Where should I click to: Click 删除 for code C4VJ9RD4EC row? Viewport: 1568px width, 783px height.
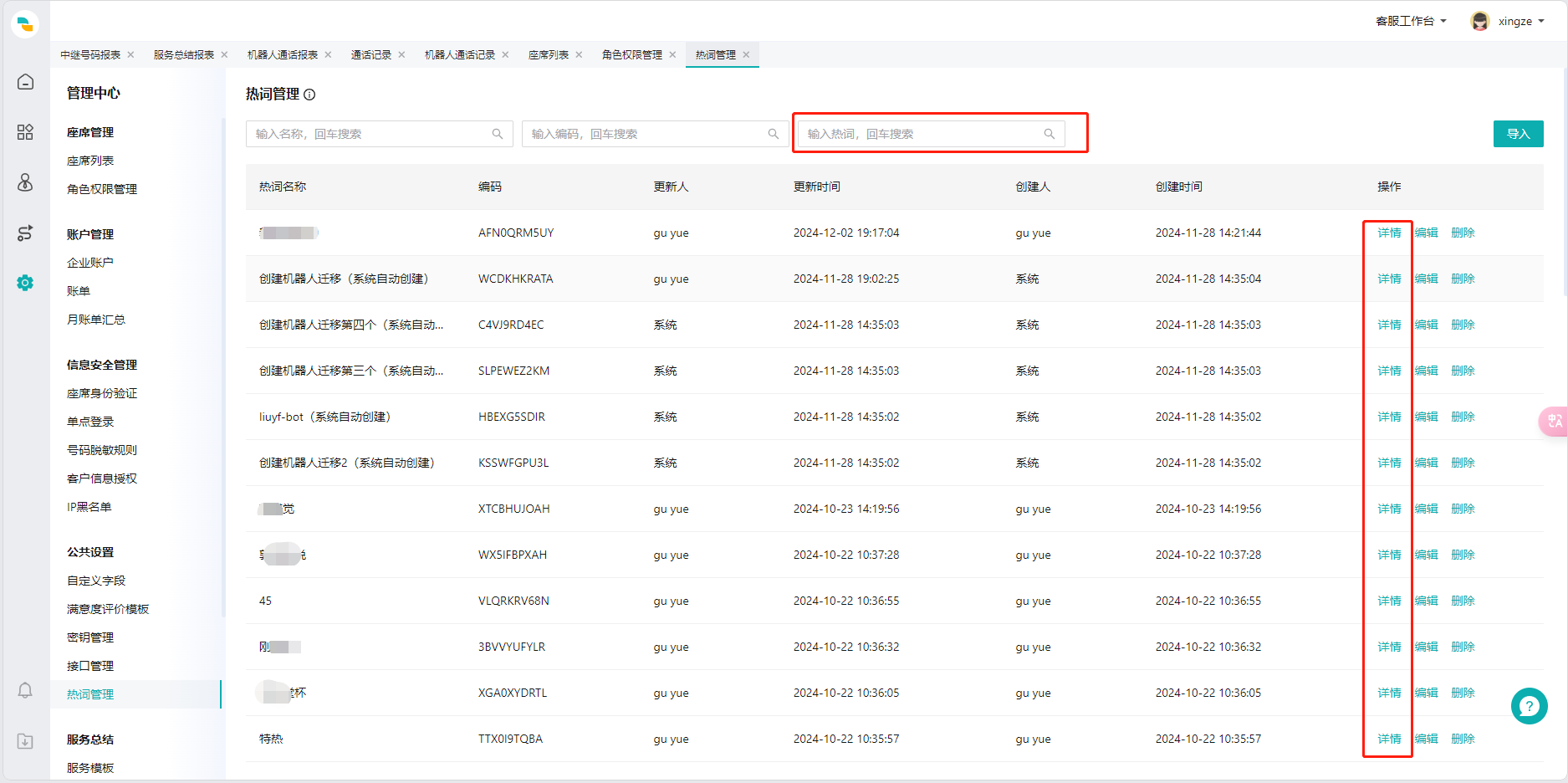coord(1463,325)
